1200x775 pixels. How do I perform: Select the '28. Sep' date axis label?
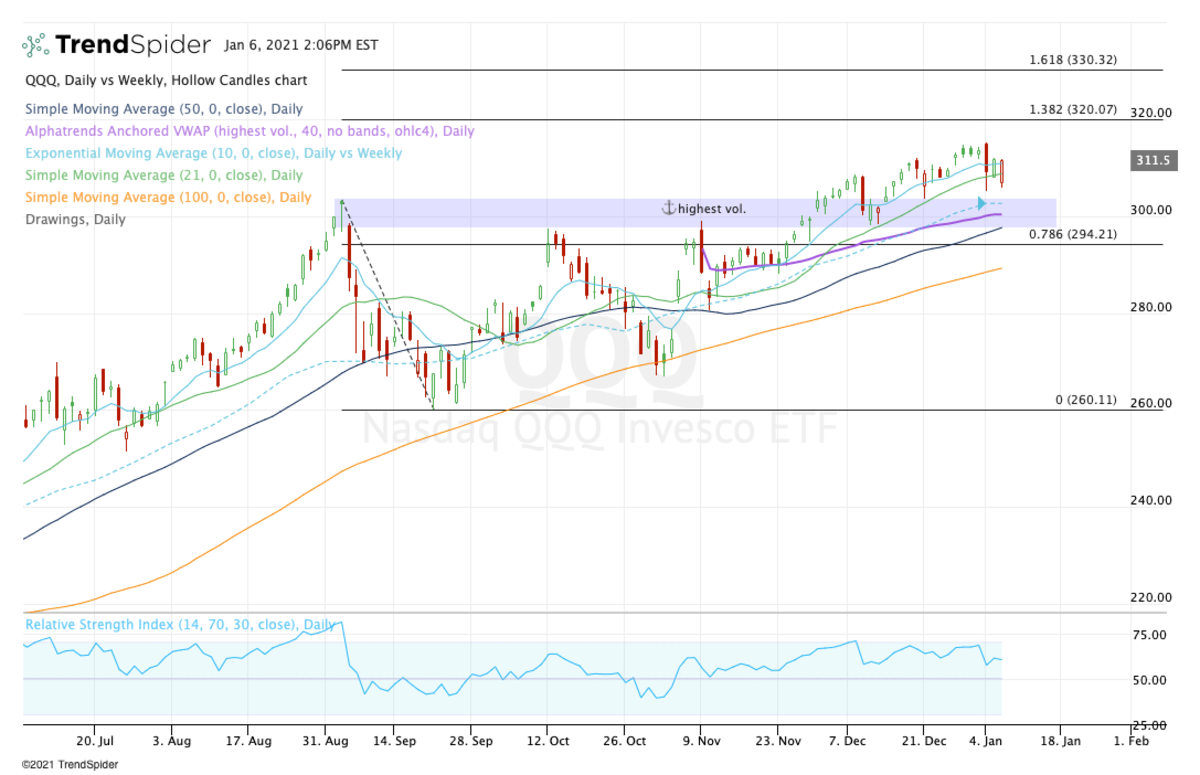pyautogui.click(x=470, y=741)
